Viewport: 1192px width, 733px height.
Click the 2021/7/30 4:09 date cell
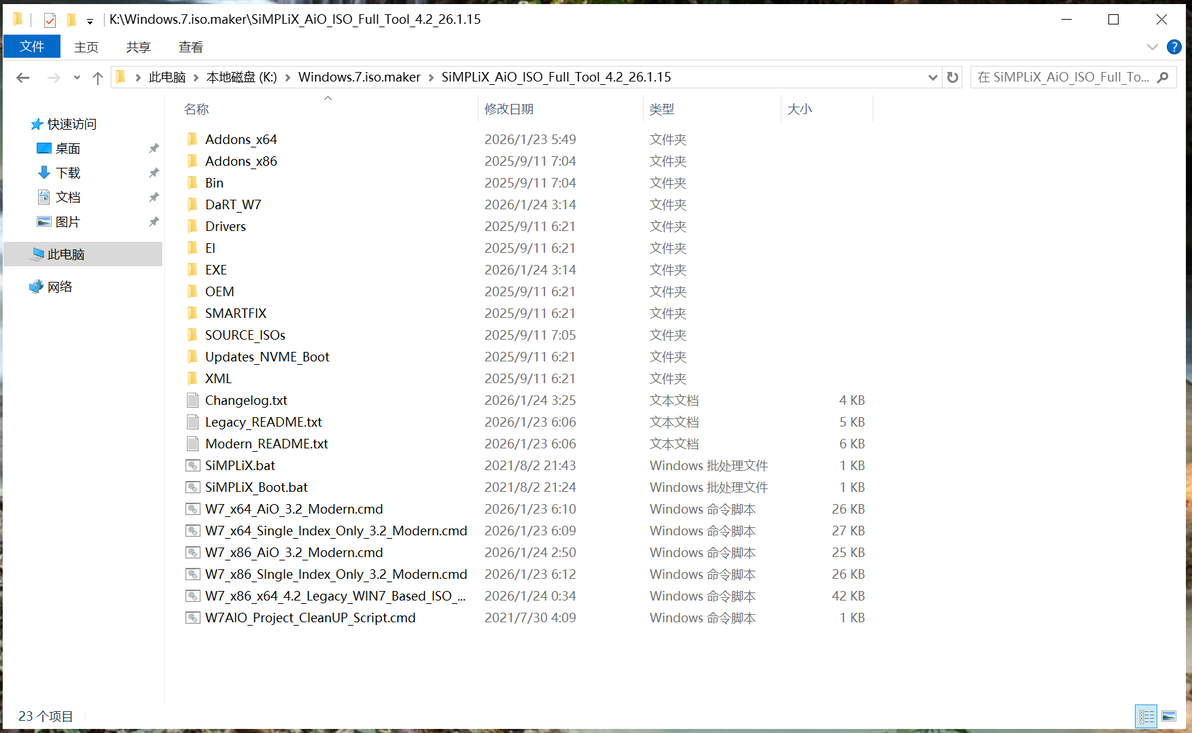point(530,617)
